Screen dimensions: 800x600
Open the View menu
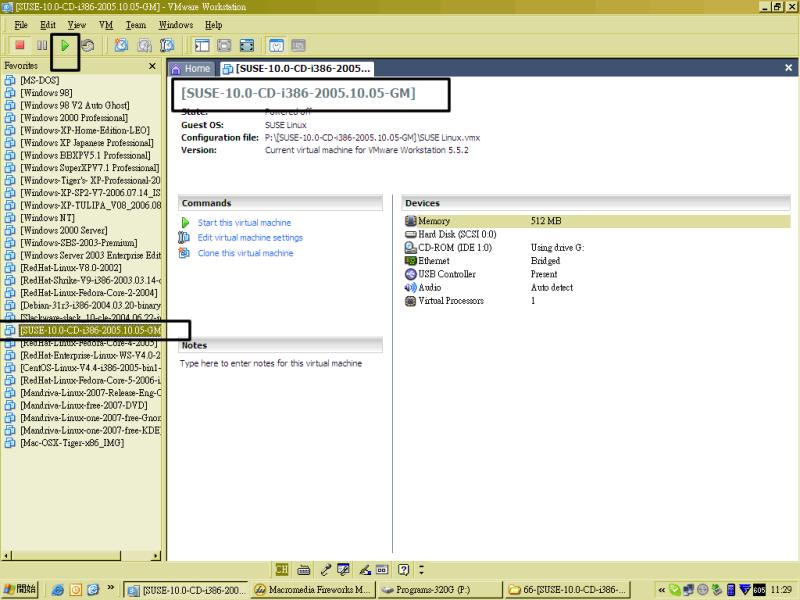pyautogui.click(x=77, y=25)
